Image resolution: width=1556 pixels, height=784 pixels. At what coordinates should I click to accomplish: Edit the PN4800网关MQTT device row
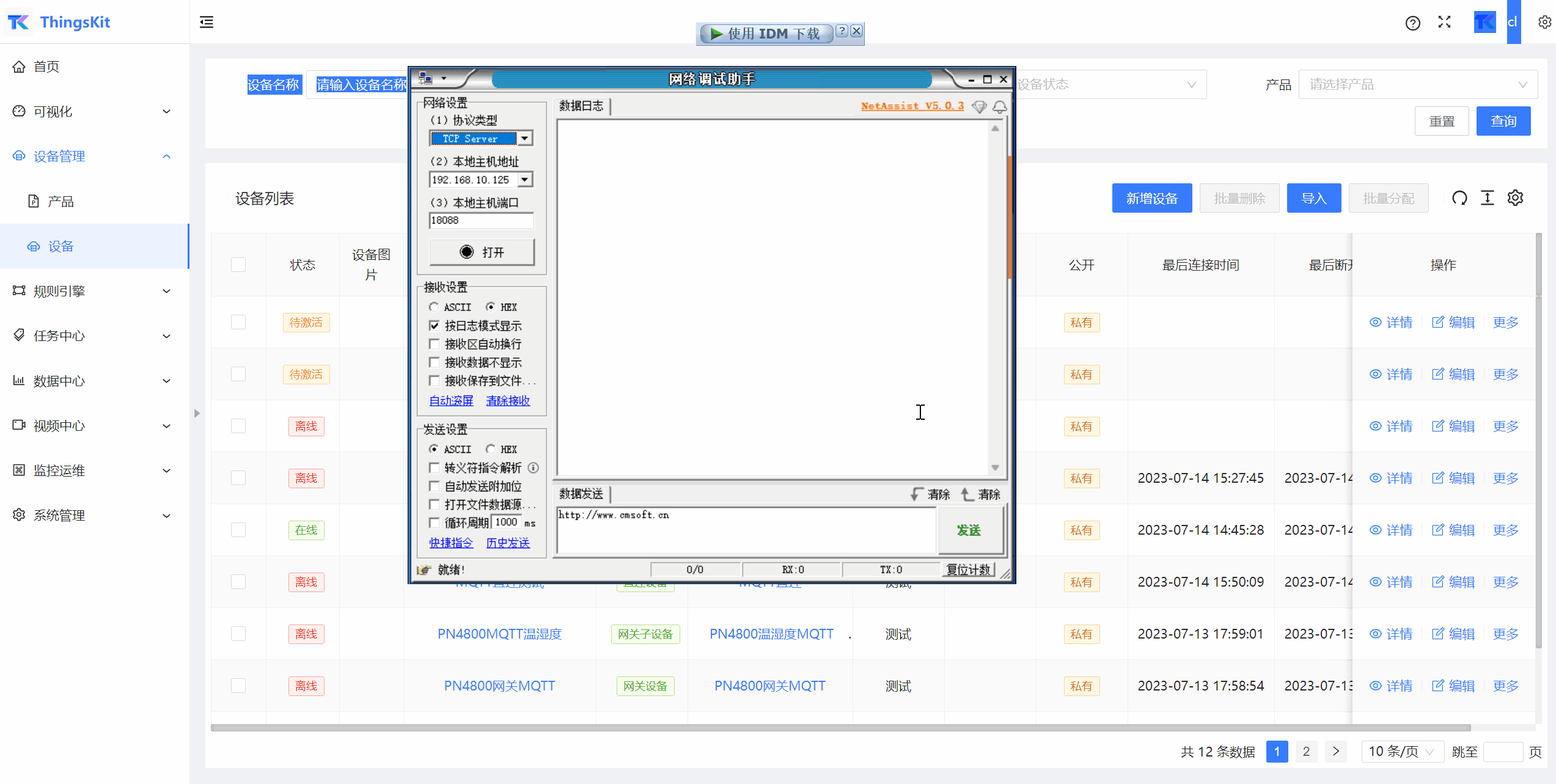(1453, 686)
